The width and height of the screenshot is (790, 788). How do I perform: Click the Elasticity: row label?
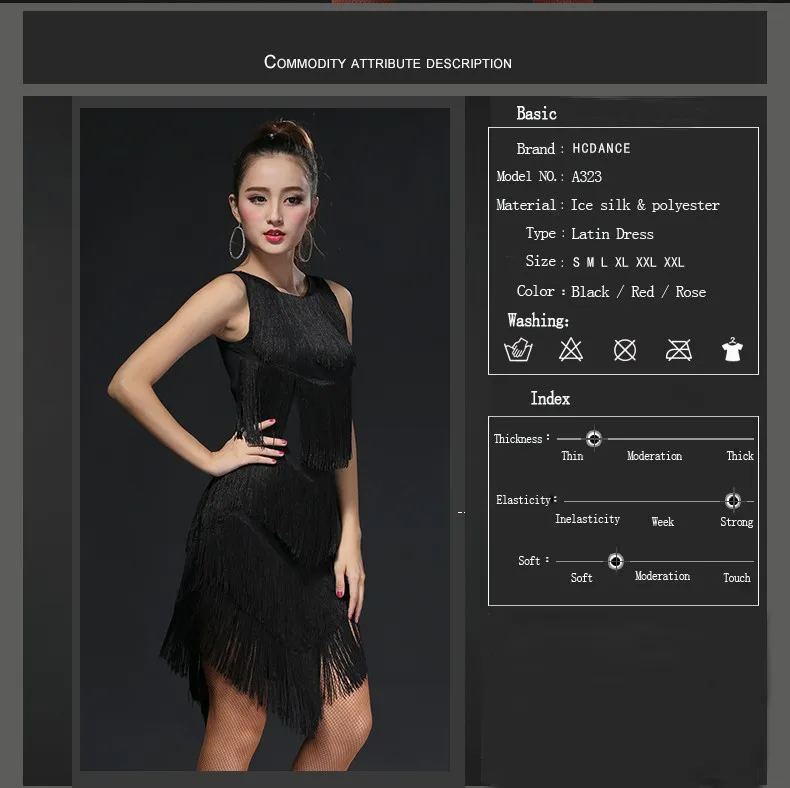point(526,500)
